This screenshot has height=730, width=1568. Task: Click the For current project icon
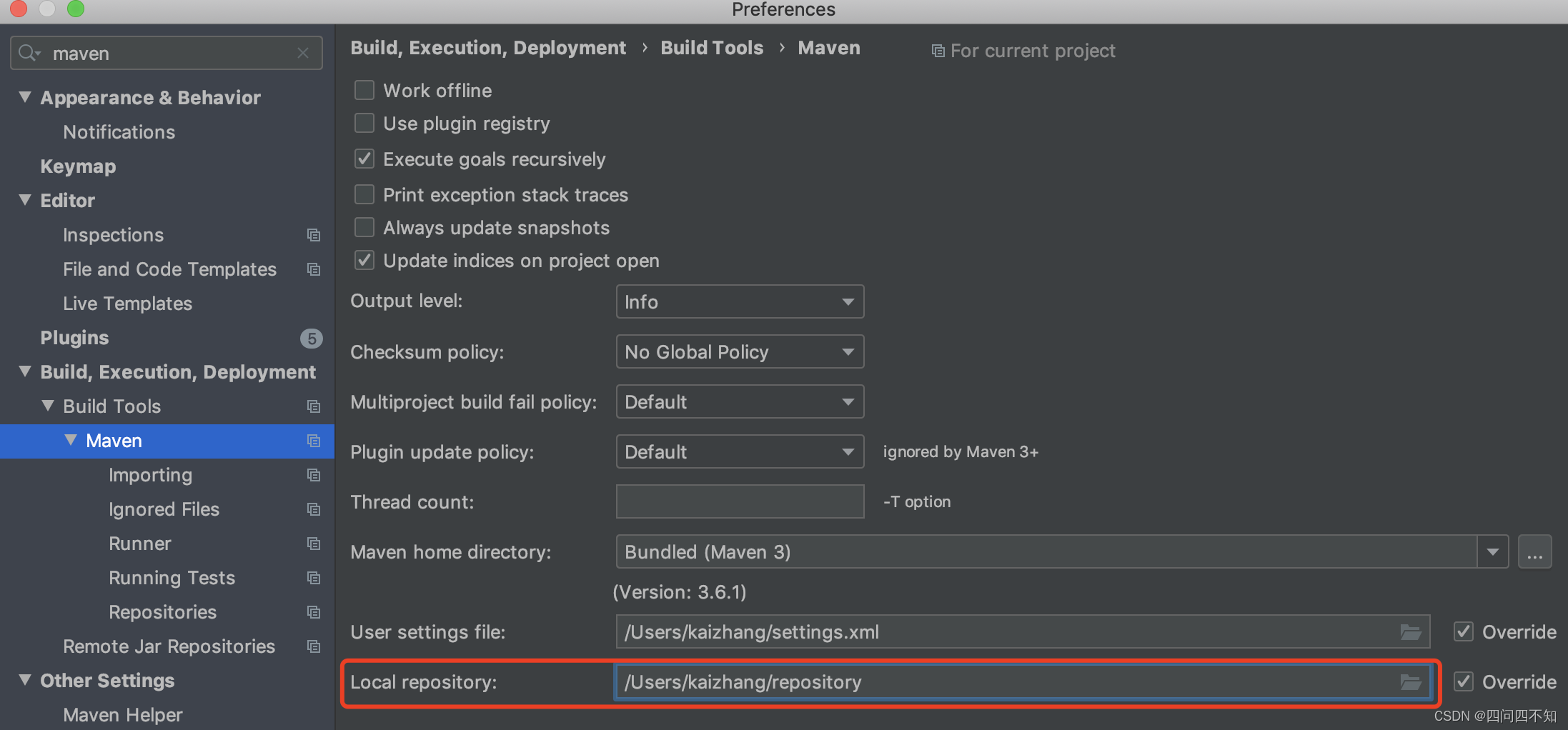coord(938,51)
